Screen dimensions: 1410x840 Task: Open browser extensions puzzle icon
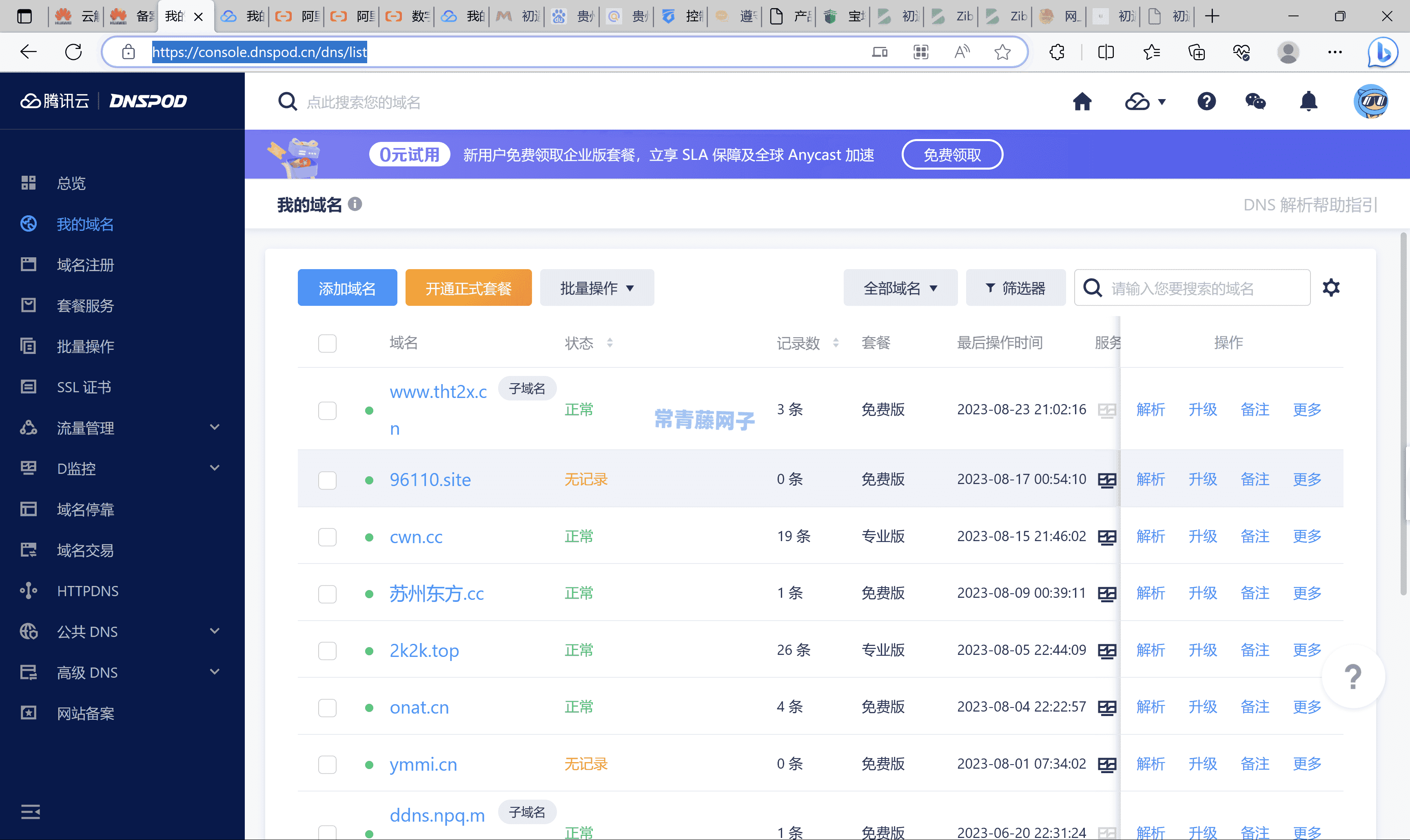[1057, 52]
